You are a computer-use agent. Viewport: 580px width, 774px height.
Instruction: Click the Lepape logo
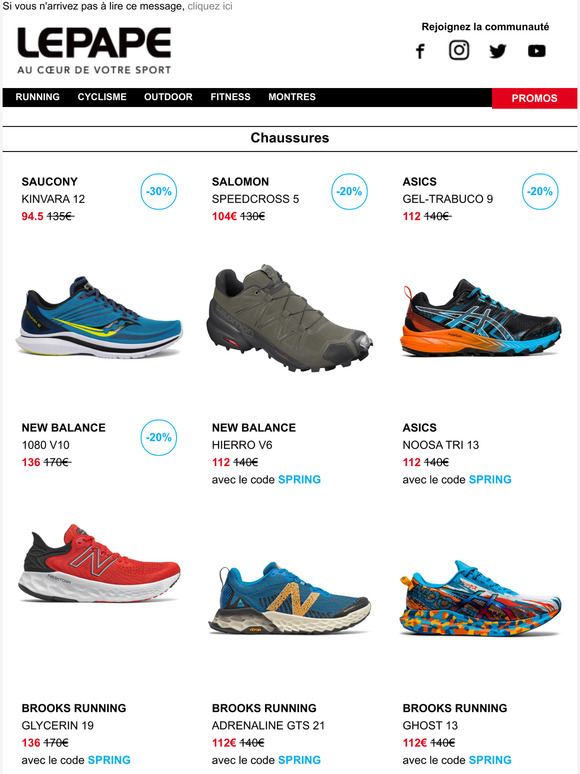(x=94, y=50)
